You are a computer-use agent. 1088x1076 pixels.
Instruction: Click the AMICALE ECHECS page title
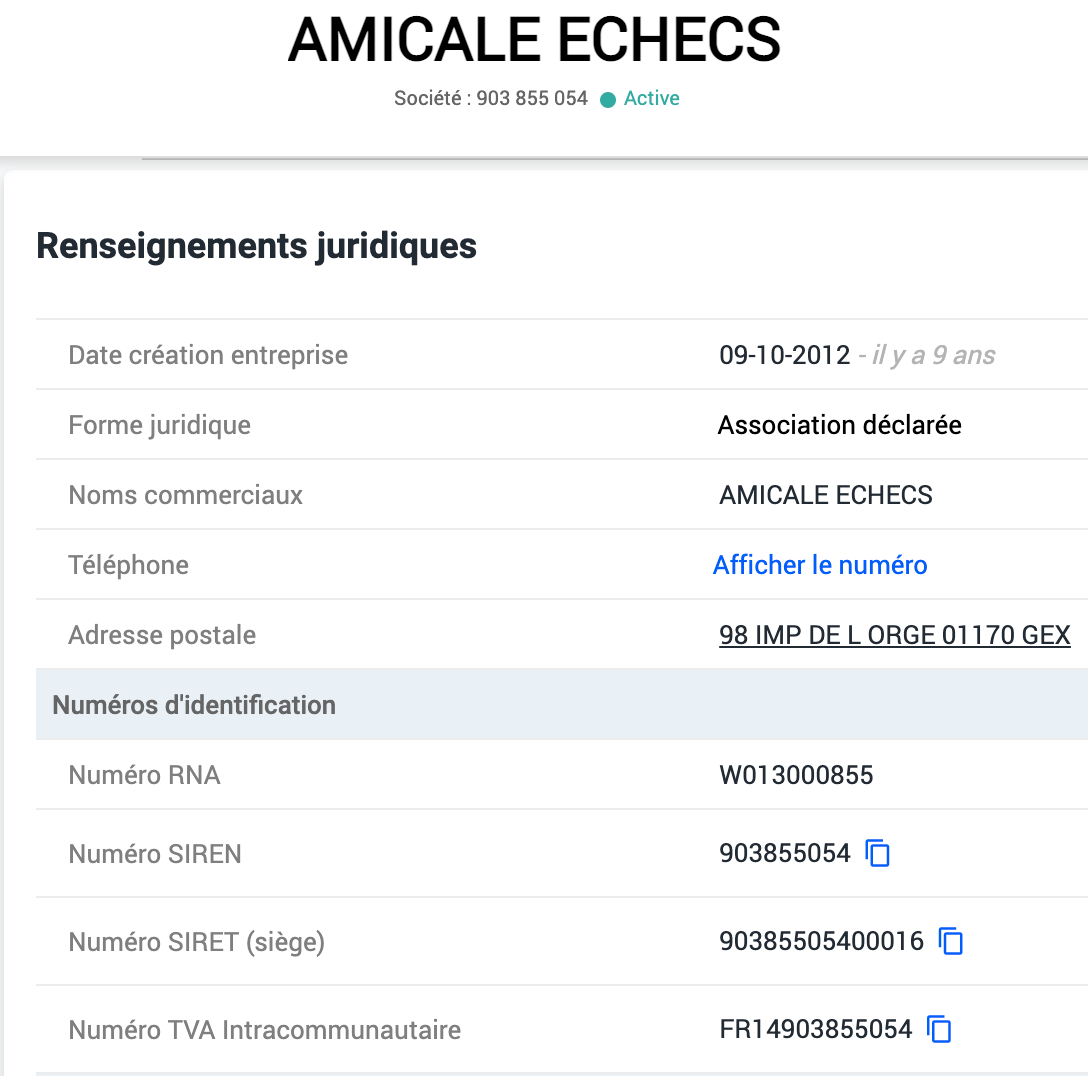pos(534,40)
